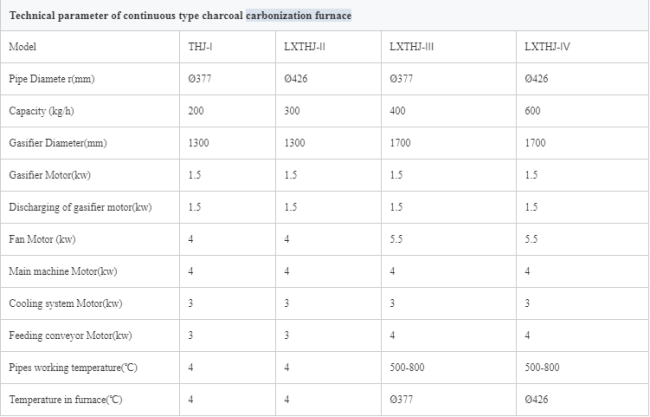
Task: Click the 600 capacity value cell
Action: (532, 111)
